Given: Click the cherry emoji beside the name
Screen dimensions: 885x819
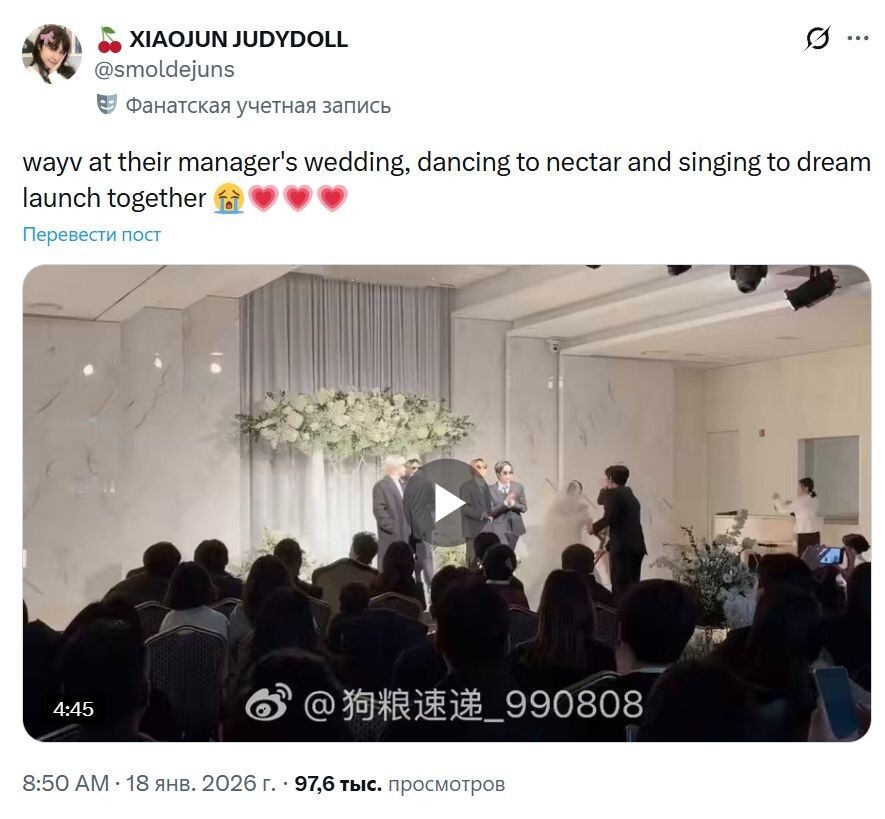Looking at the screenshot, I should (x=109, y=40).
